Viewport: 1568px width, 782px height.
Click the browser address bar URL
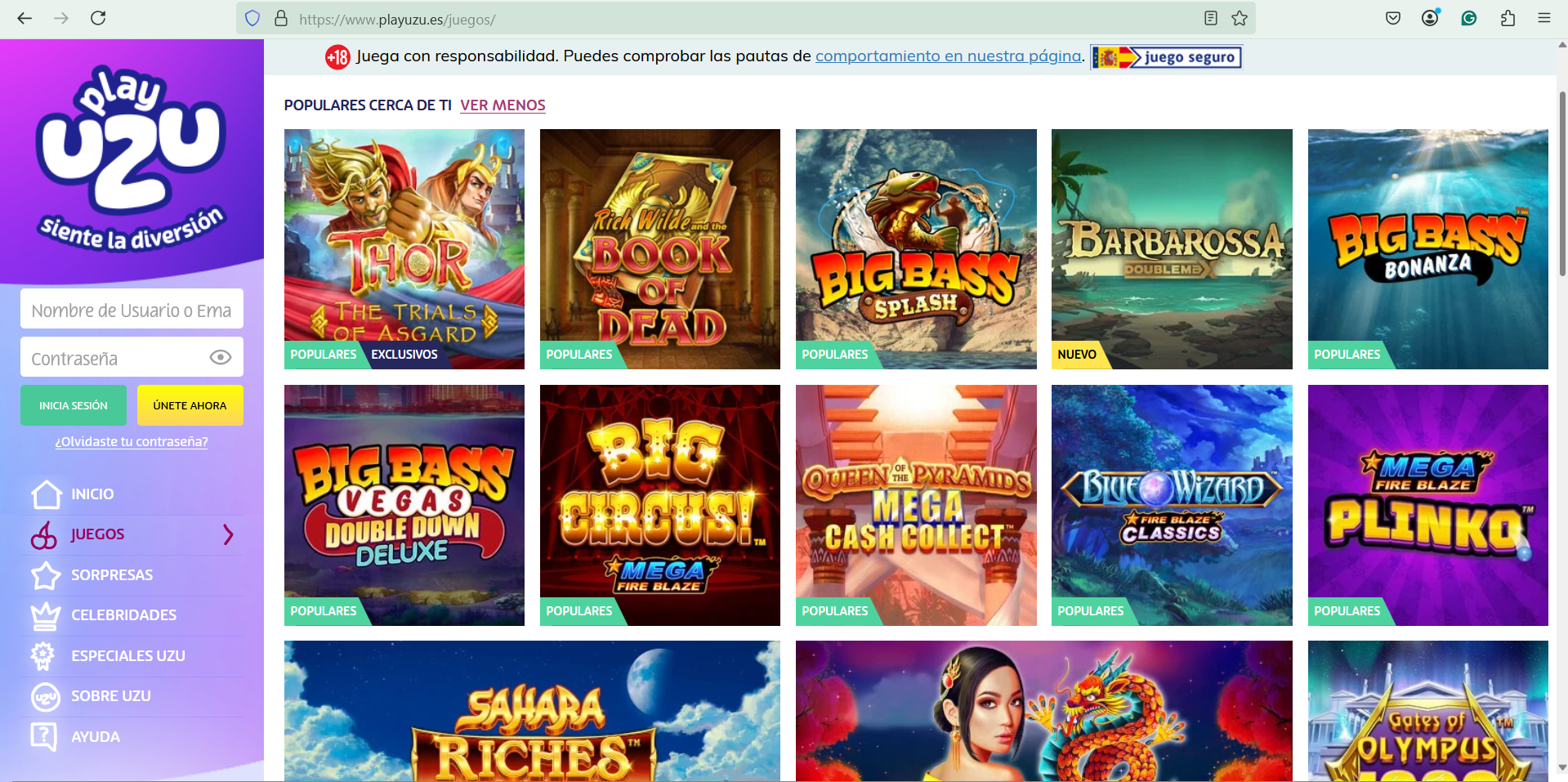tap(397, 19)
